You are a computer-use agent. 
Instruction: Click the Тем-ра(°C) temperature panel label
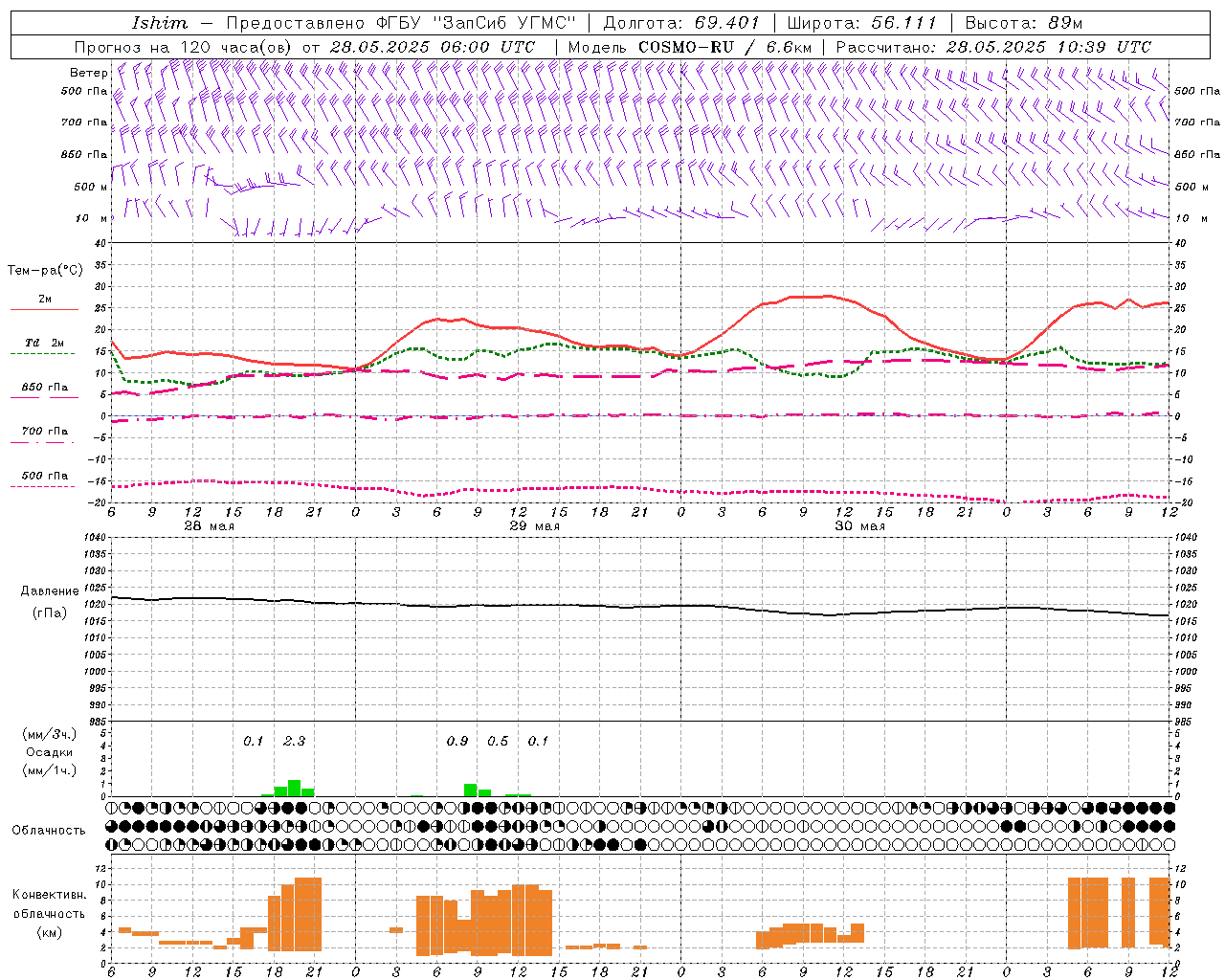click(x=45, y=271)
